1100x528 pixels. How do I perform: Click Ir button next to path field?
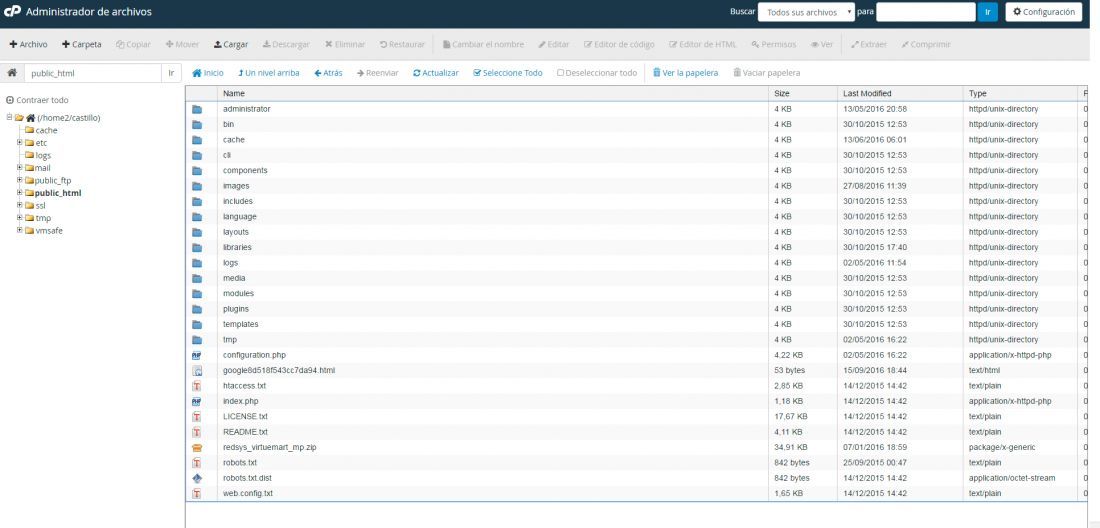(x=172, y=73)
